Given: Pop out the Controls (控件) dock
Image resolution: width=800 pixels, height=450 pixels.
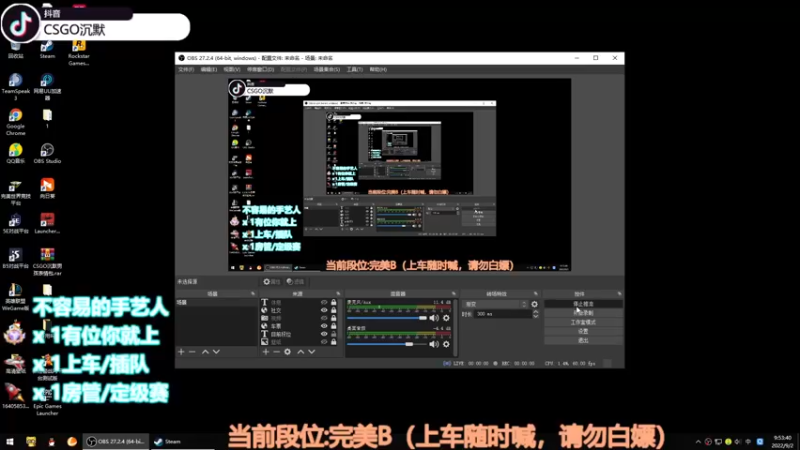Looking at the screenshot, I should 619,294.
